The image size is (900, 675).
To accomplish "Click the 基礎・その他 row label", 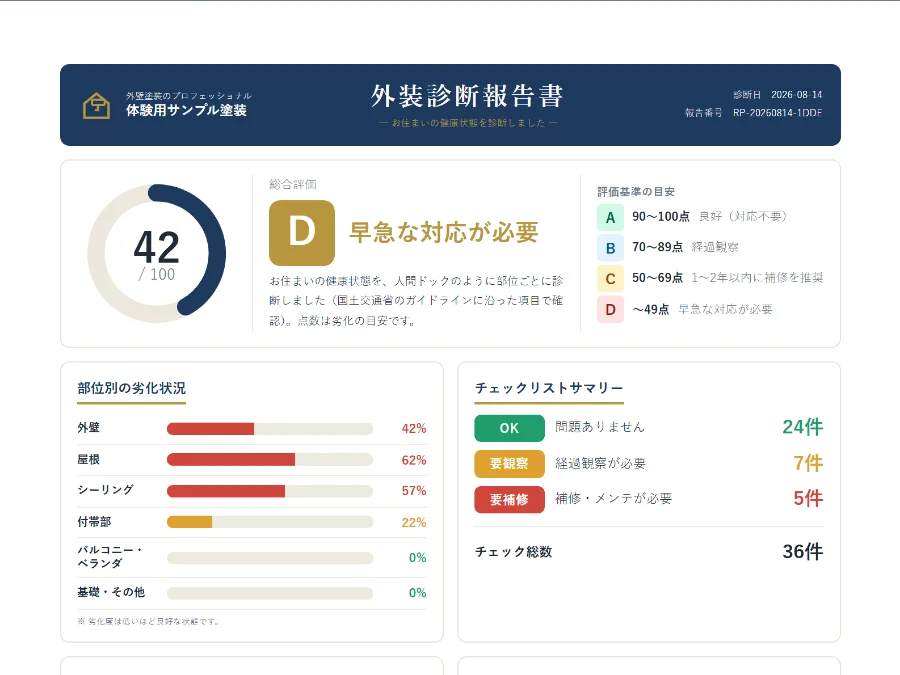I will point(111,592).
